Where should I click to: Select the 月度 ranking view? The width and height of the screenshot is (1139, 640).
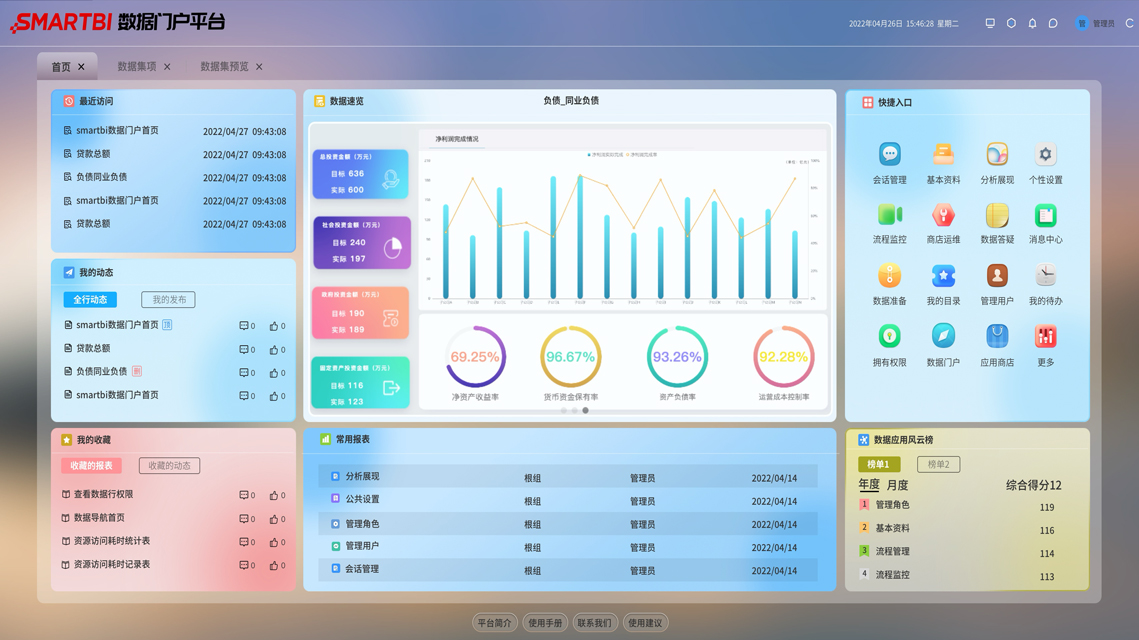pyautogui.click(x=897, y=485)
